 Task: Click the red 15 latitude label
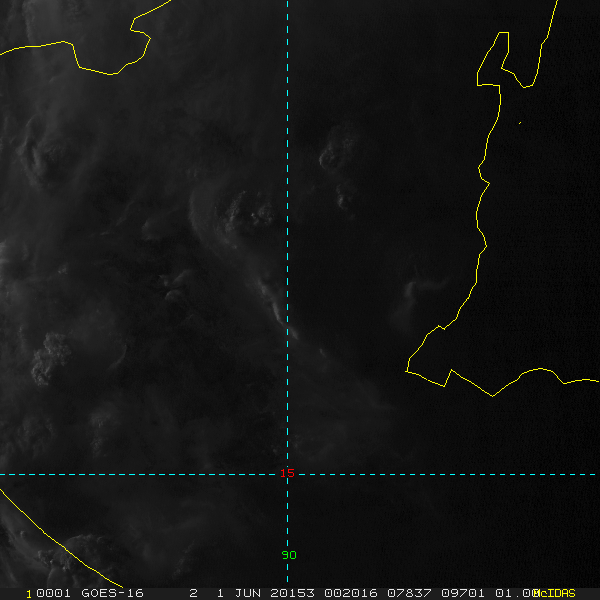pyautogui.click(x=287, y=474)
